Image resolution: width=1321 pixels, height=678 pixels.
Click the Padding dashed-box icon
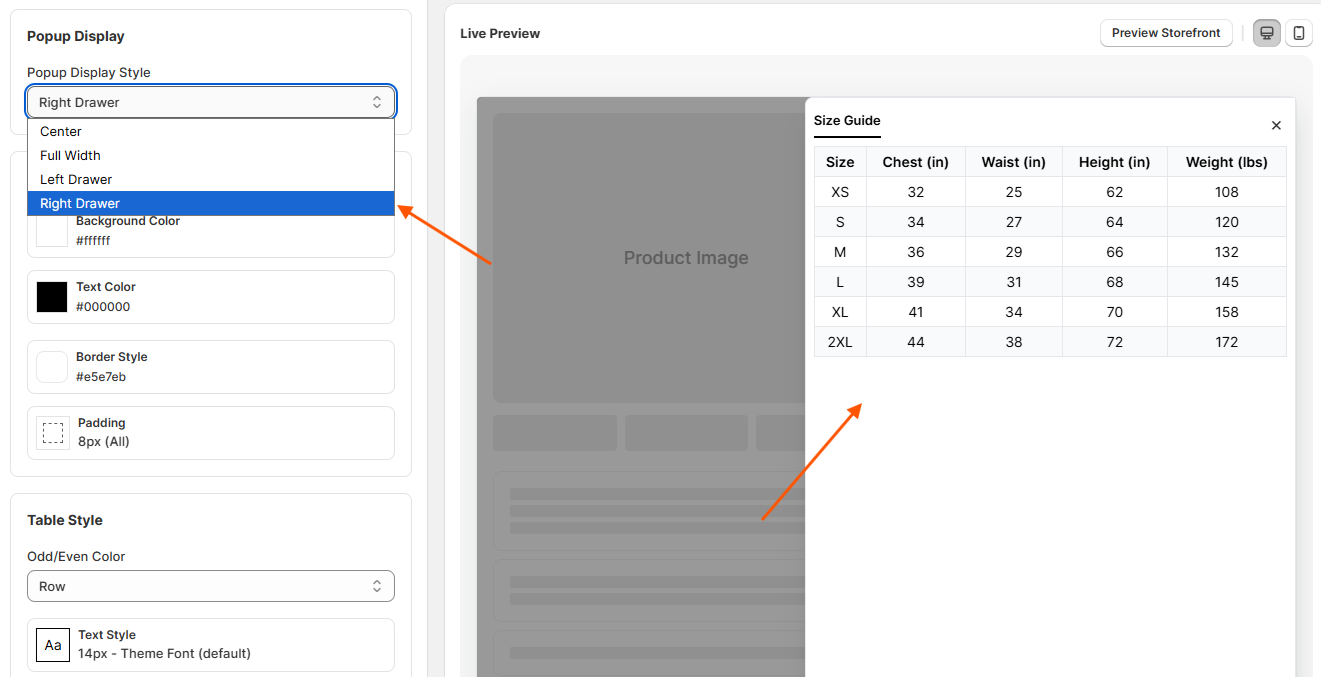click(x=53, y=433)
